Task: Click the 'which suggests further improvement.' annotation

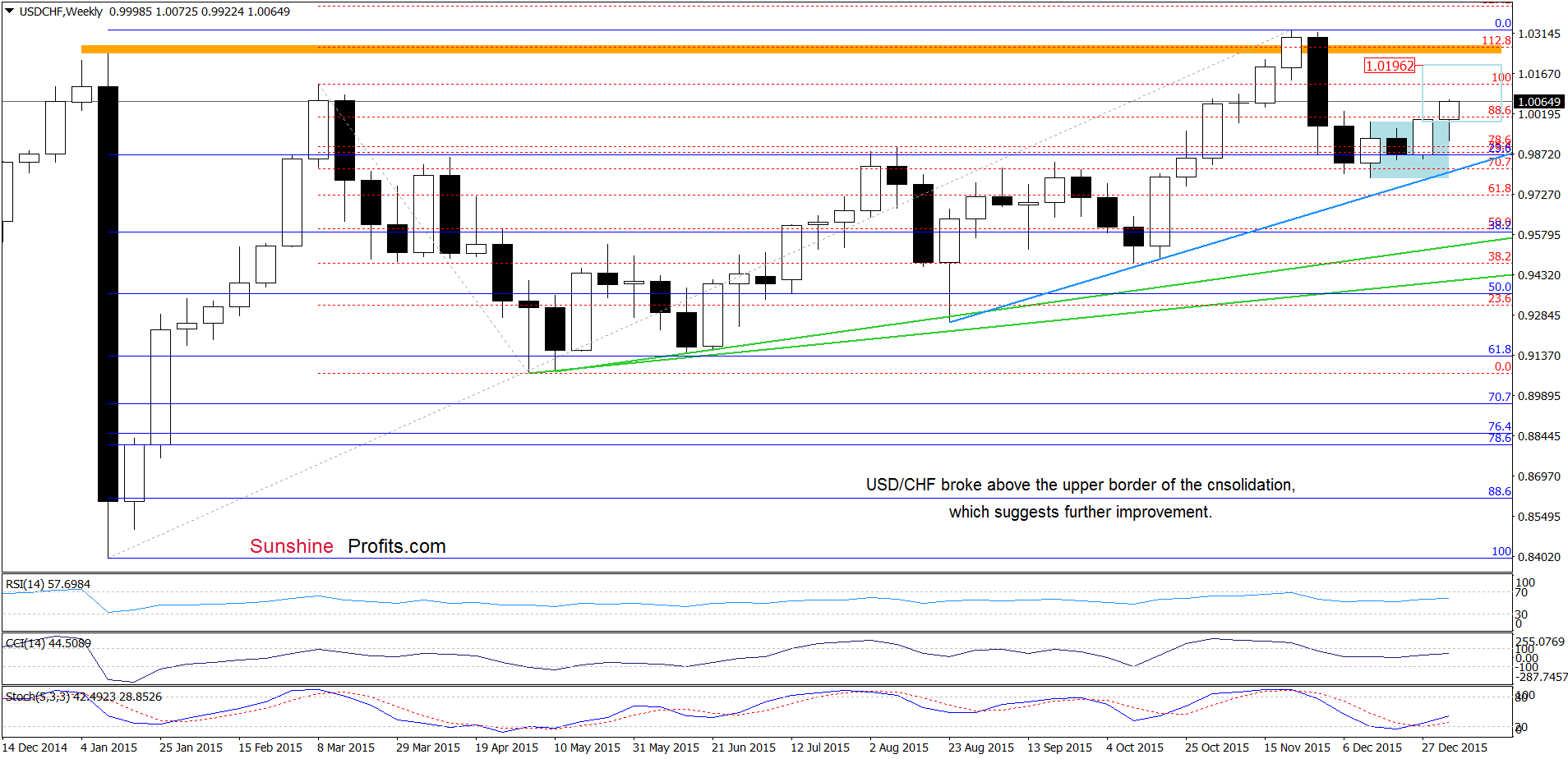Action: (x=1081, y=512)
